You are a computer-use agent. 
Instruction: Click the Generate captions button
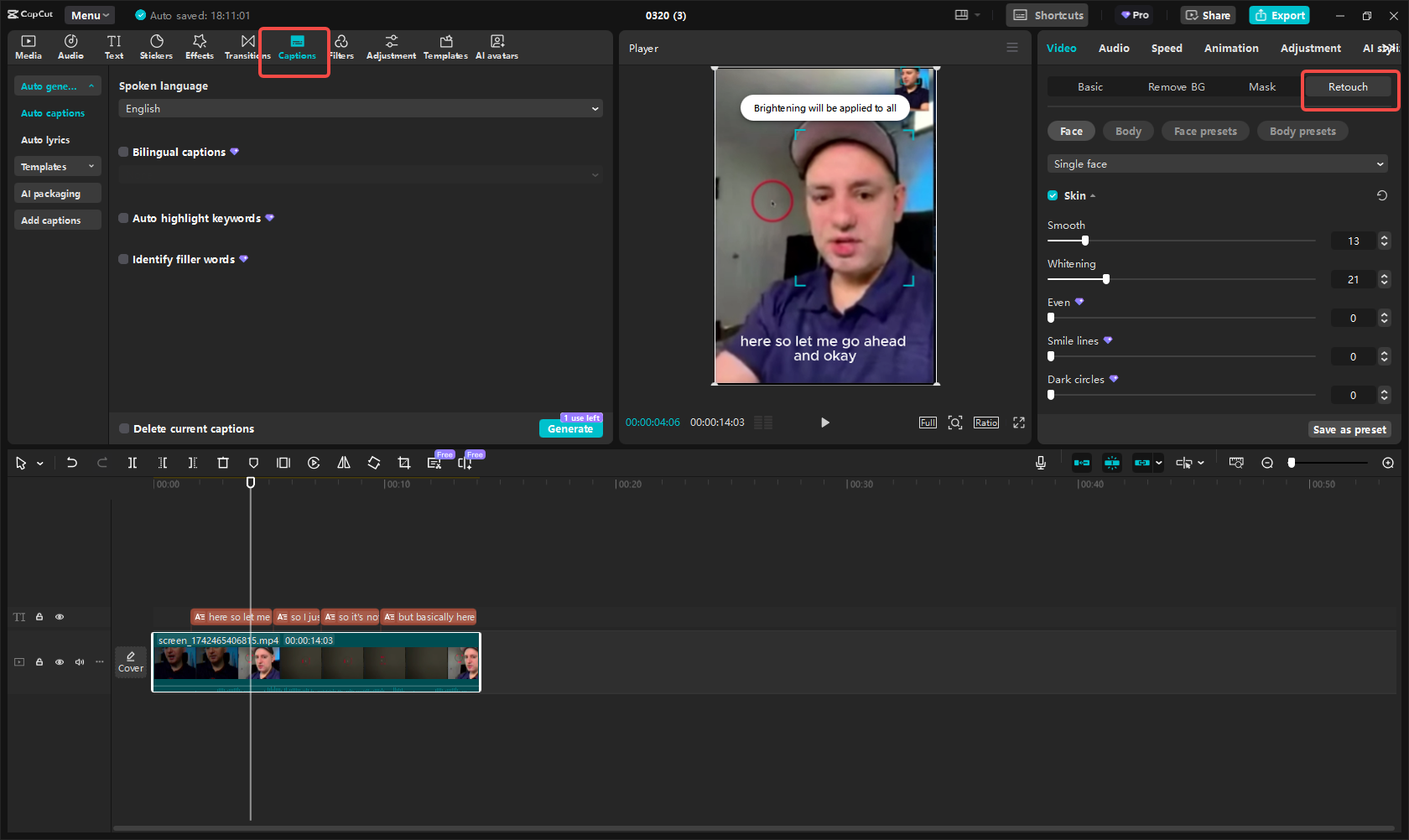pos(570,428)
